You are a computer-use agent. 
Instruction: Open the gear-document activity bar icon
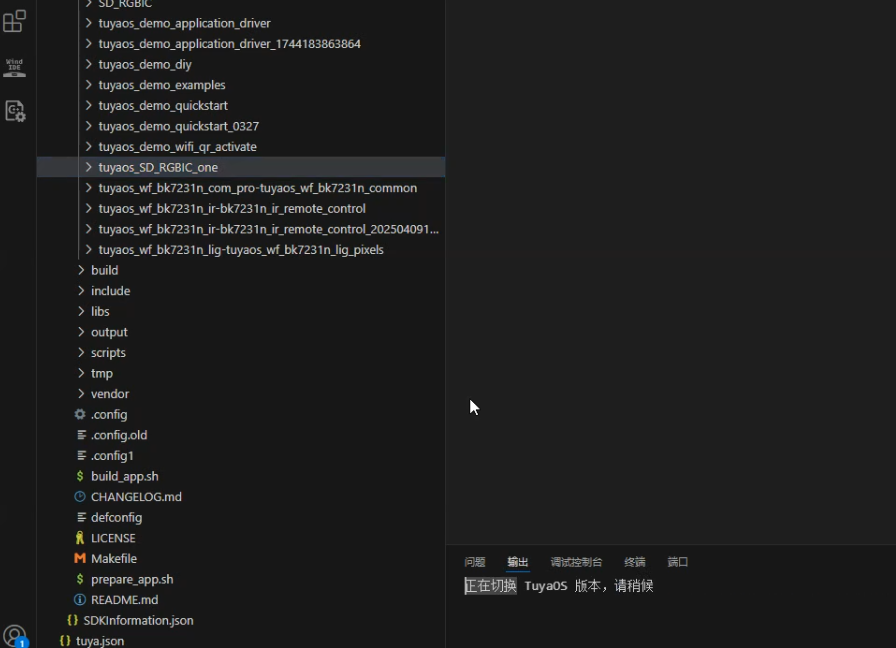click(15, 111)
